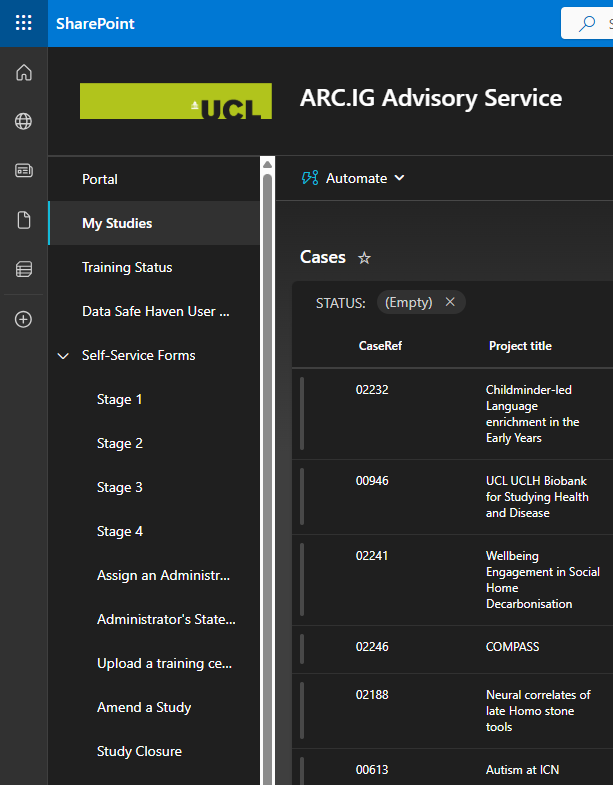Open My sites globe icon
Image resolution: width=613 pixels, height=785 pixels.
coord(24,121)
